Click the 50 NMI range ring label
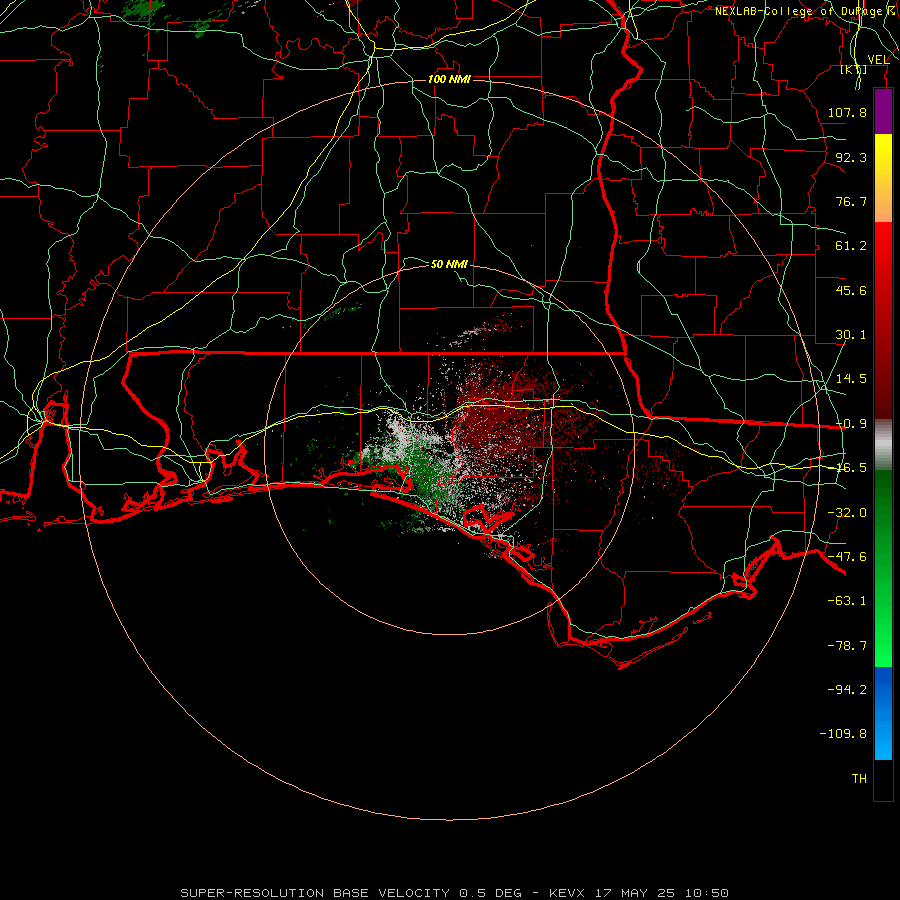The height and width of the screenshot is (900, 900). [x=449, y=264]
